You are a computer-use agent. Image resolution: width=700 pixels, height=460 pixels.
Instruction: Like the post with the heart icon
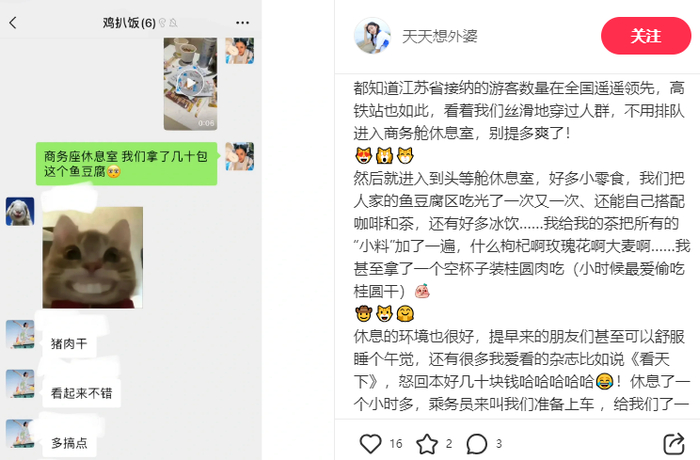pyautogui.click(x=371, y=443)
